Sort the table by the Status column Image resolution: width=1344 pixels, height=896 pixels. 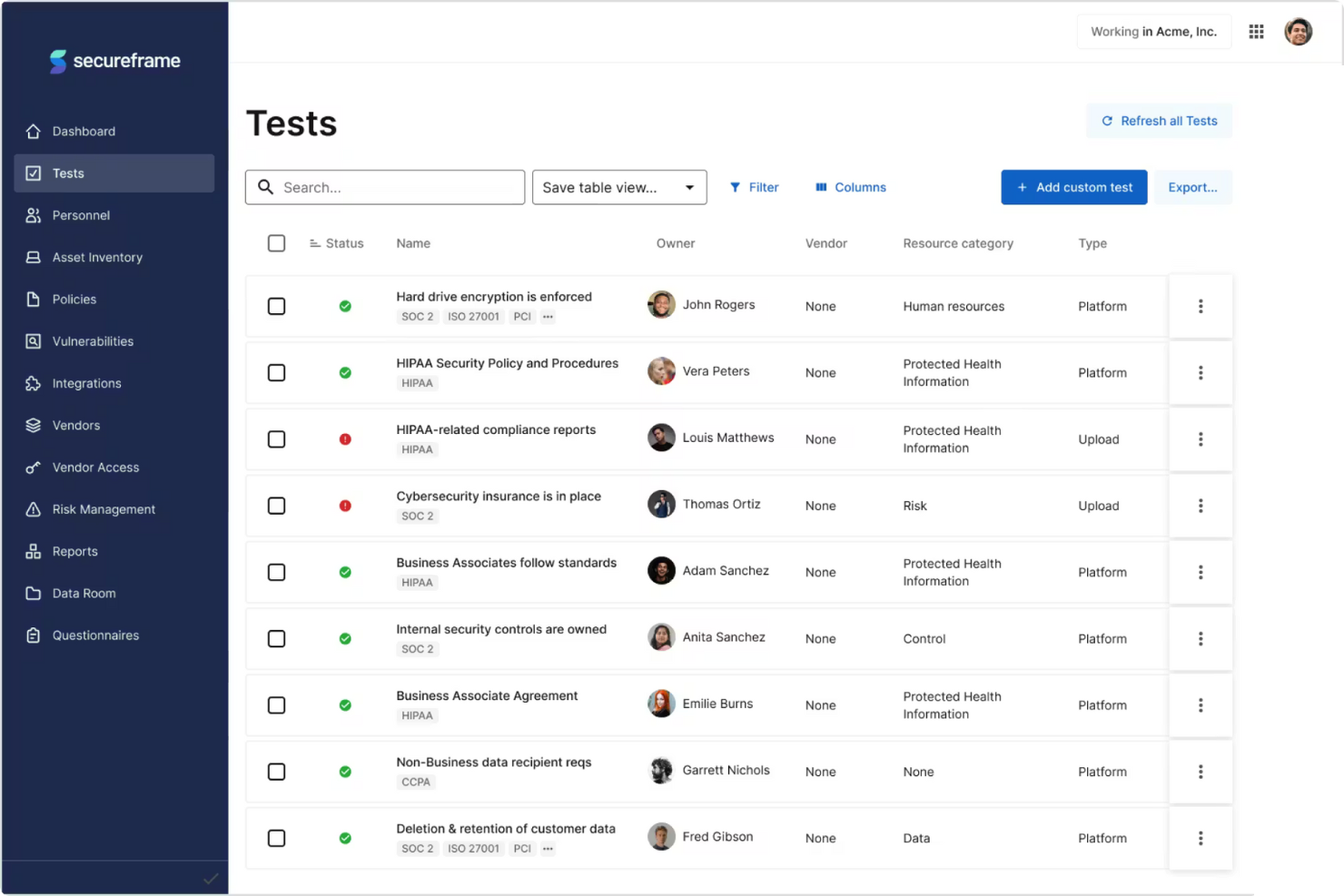click(x=337, y=242)
